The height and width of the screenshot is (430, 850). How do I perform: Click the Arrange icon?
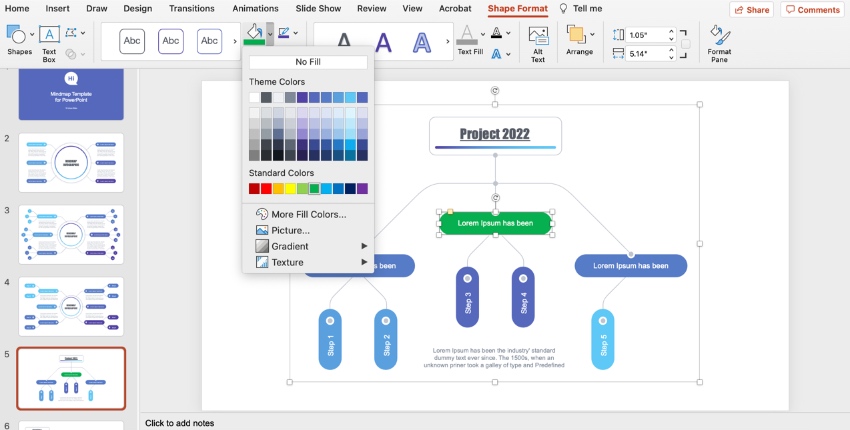pyautogui.click(x=576, y=35)
